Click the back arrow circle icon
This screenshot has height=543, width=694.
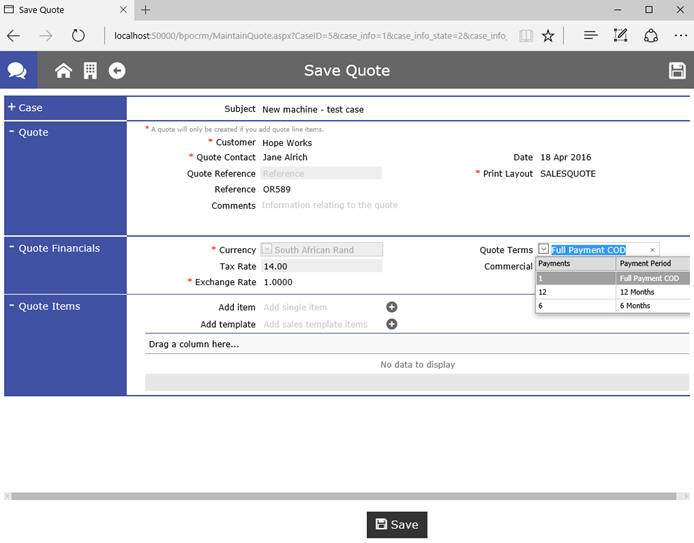[117, 71]
